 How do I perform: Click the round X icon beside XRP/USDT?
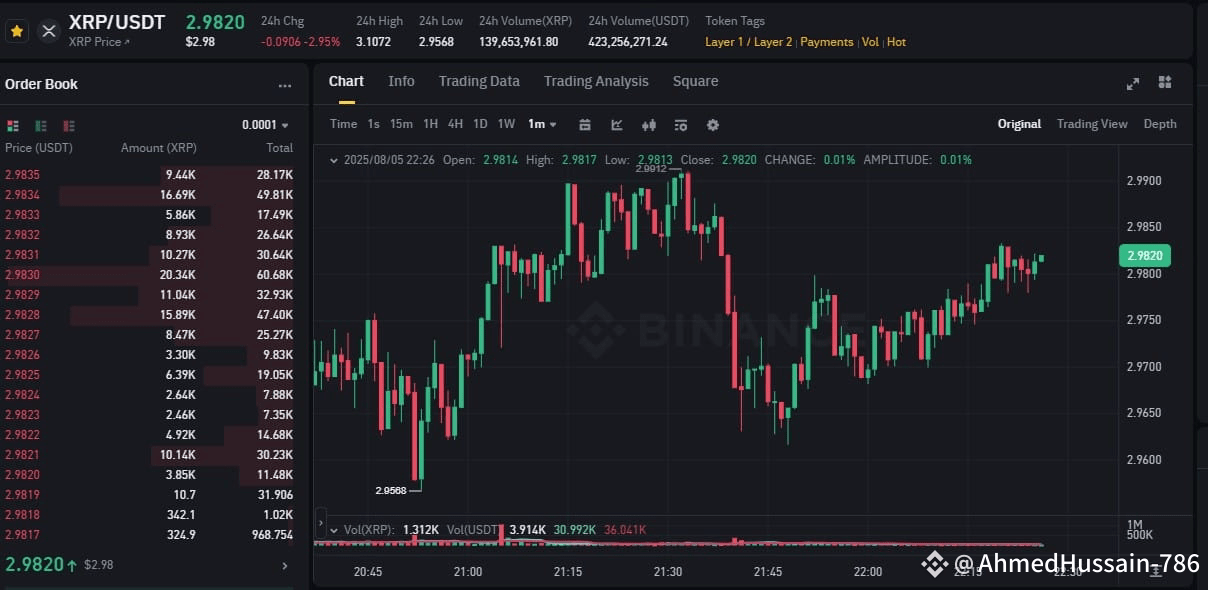[x=48, y=31]
